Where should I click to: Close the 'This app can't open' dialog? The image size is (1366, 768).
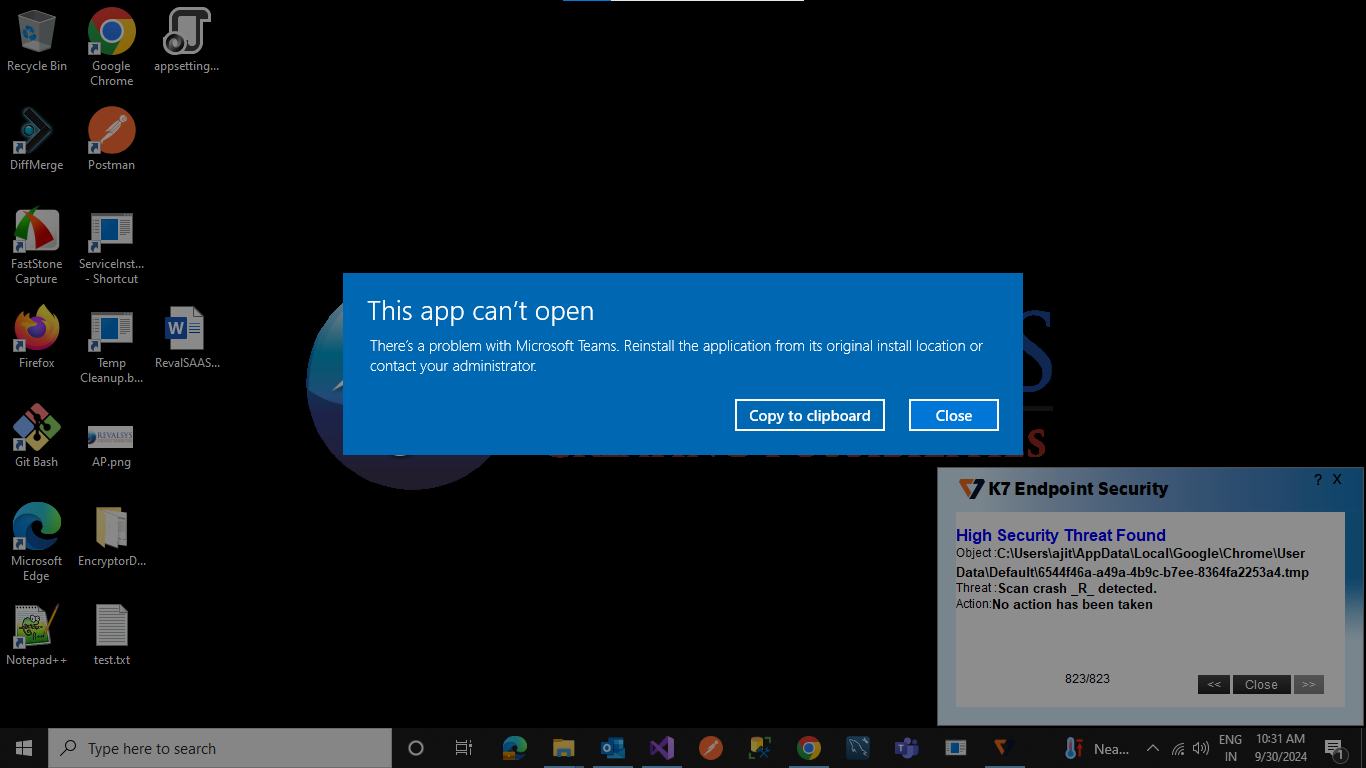point(953,415)
